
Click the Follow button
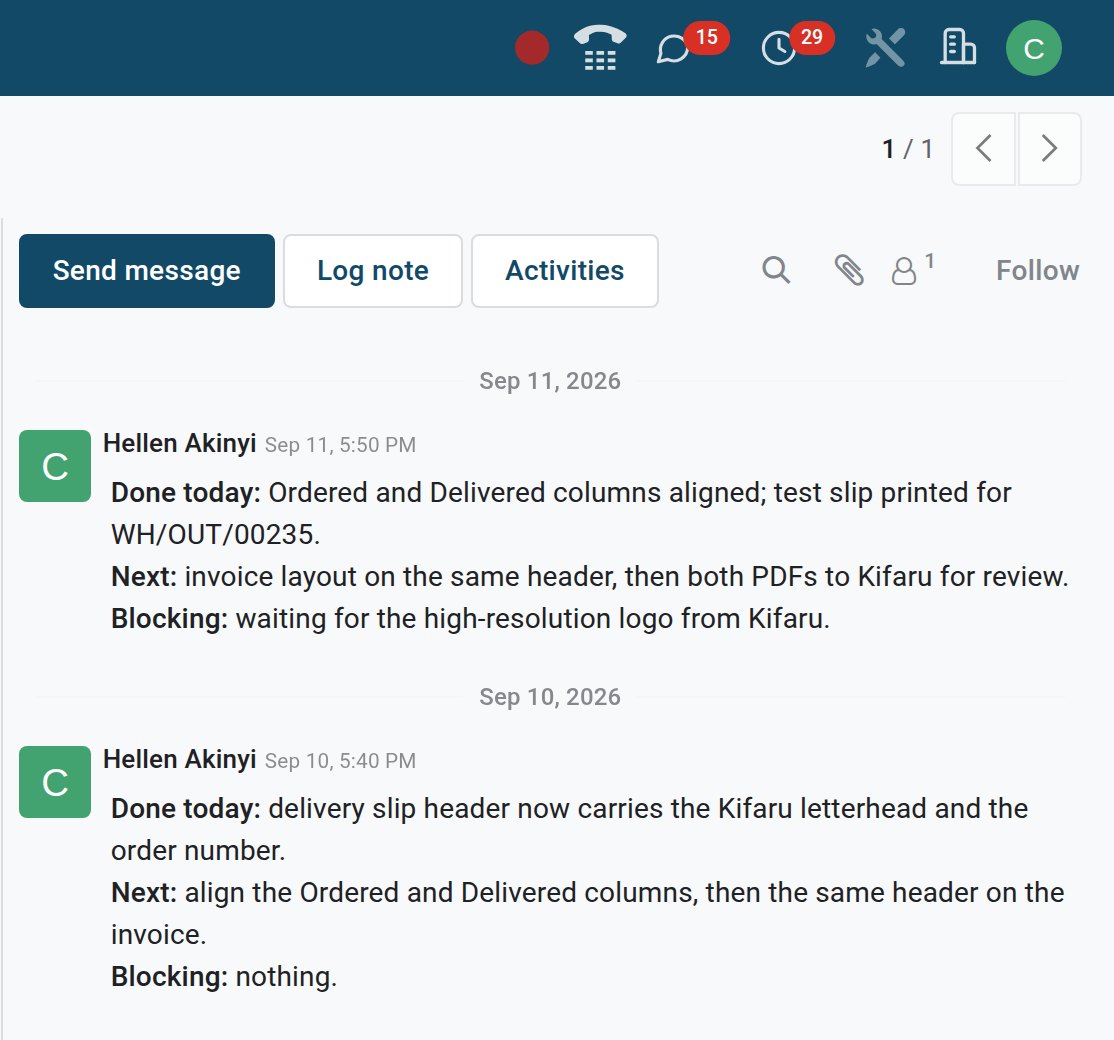1037,271
